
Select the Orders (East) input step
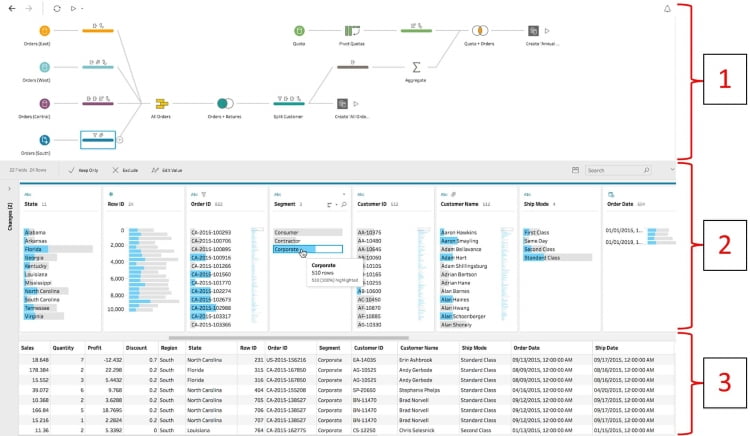pos(44,31)
